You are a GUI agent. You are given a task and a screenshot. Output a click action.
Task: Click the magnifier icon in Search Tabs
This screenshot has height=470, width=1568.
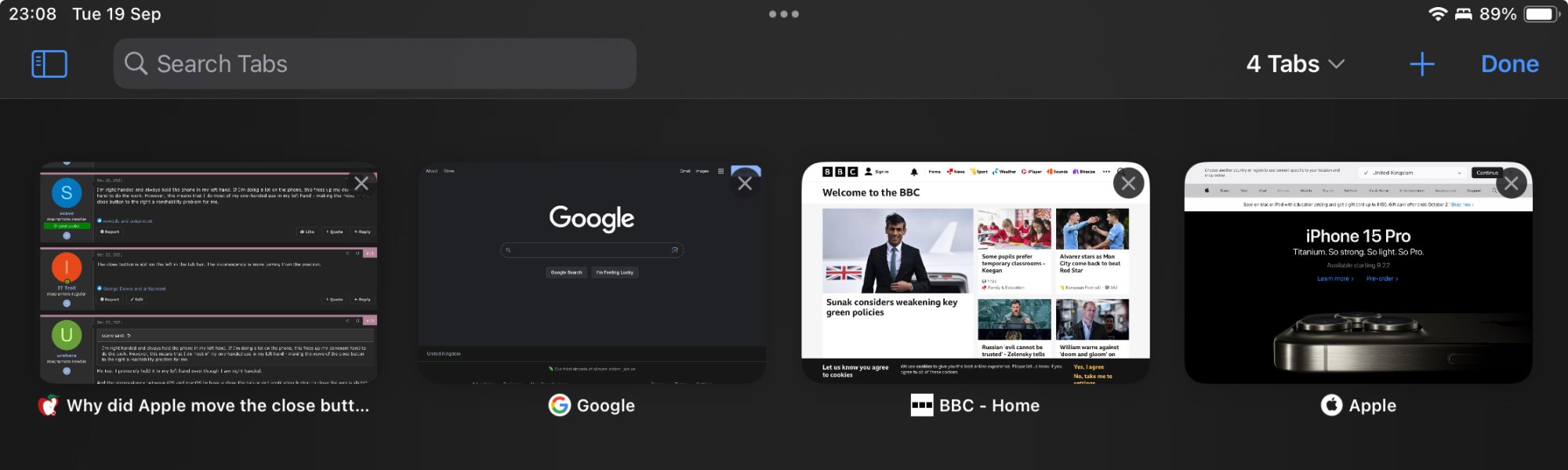click(x=136, y=64)
